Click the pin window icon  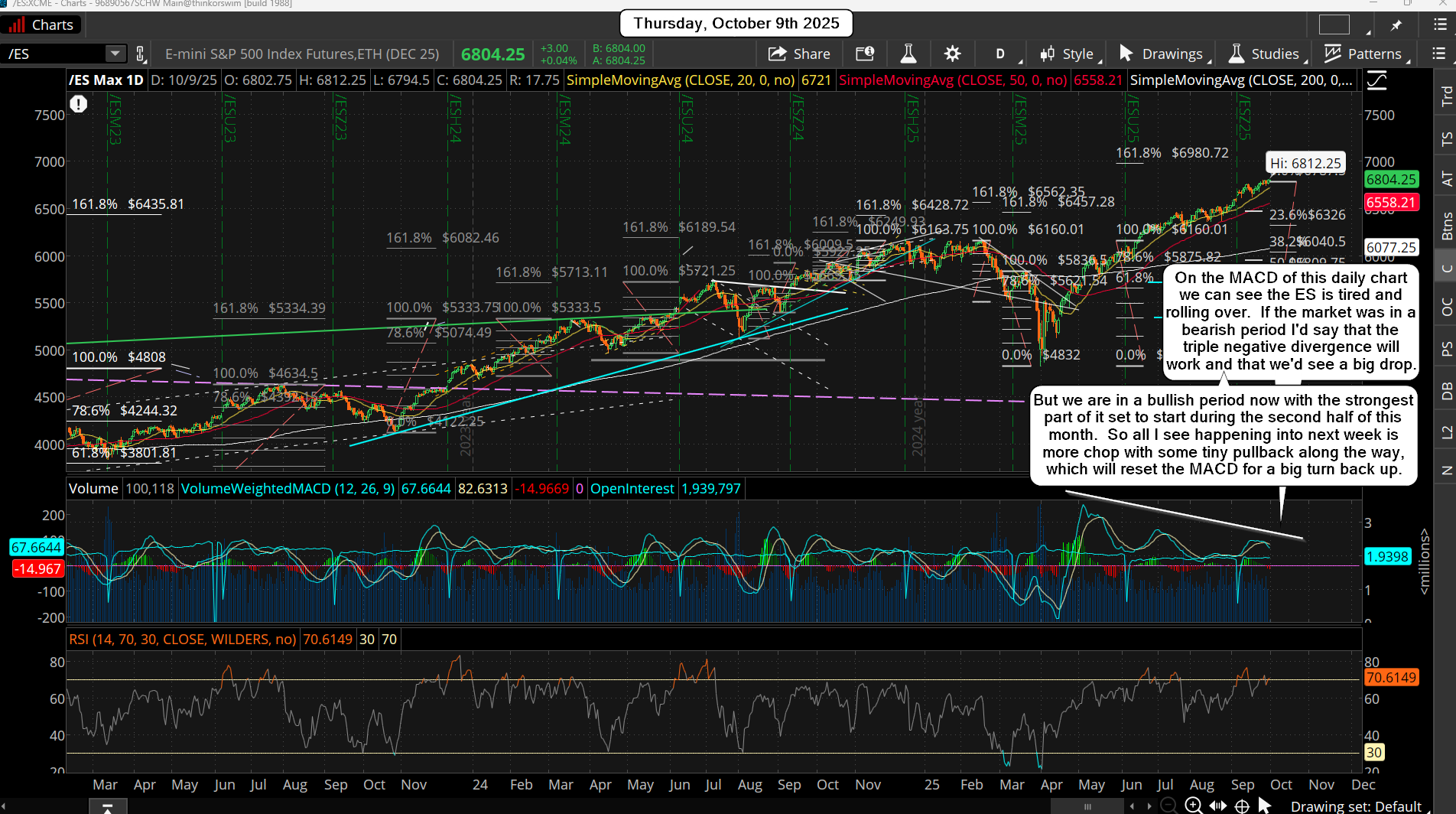pyautogui.click(x=1396, y=25)
